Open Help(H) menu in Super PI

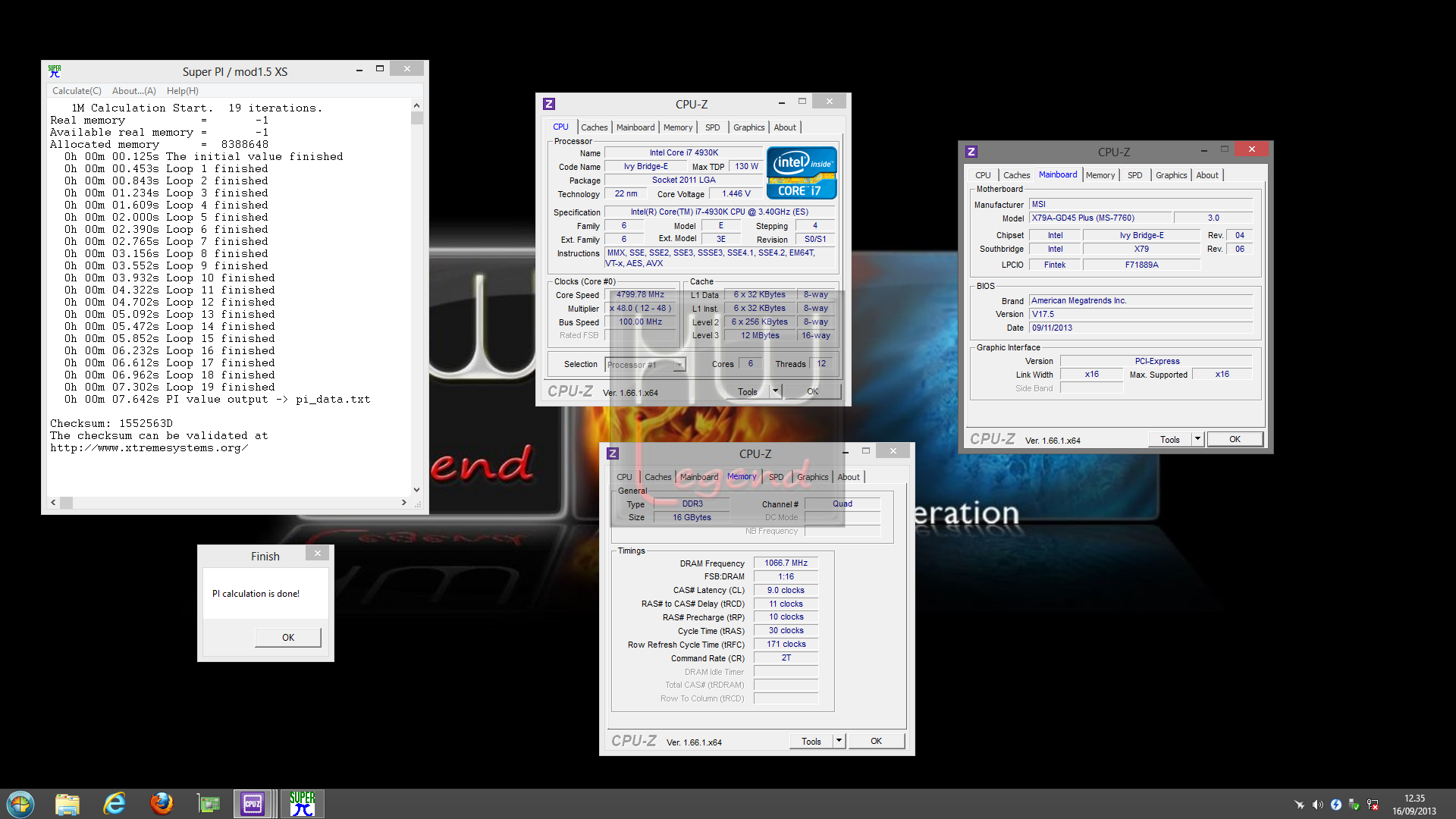point(183,91)
